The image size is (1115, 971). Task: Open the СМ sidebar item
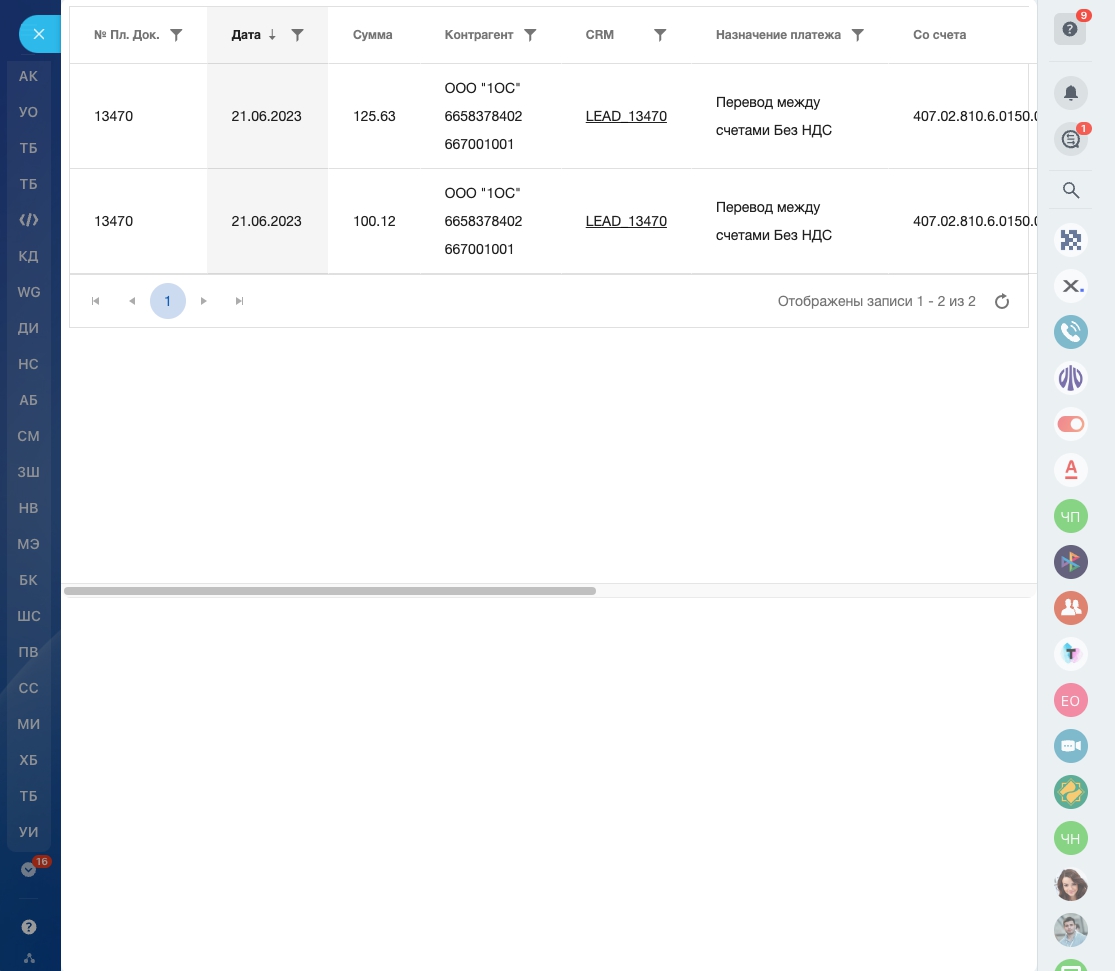coord(28,436)
